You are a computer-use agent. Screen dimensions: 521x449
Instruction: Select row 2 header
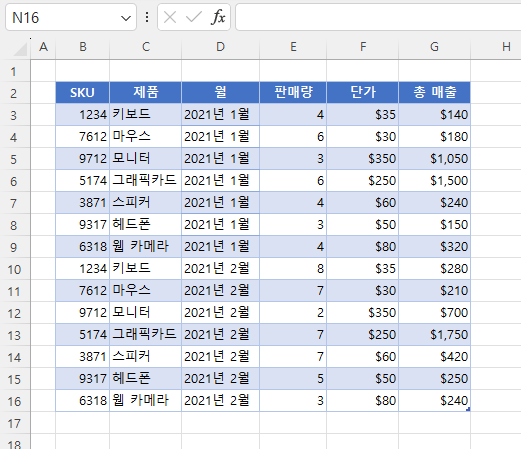[14, 93]
